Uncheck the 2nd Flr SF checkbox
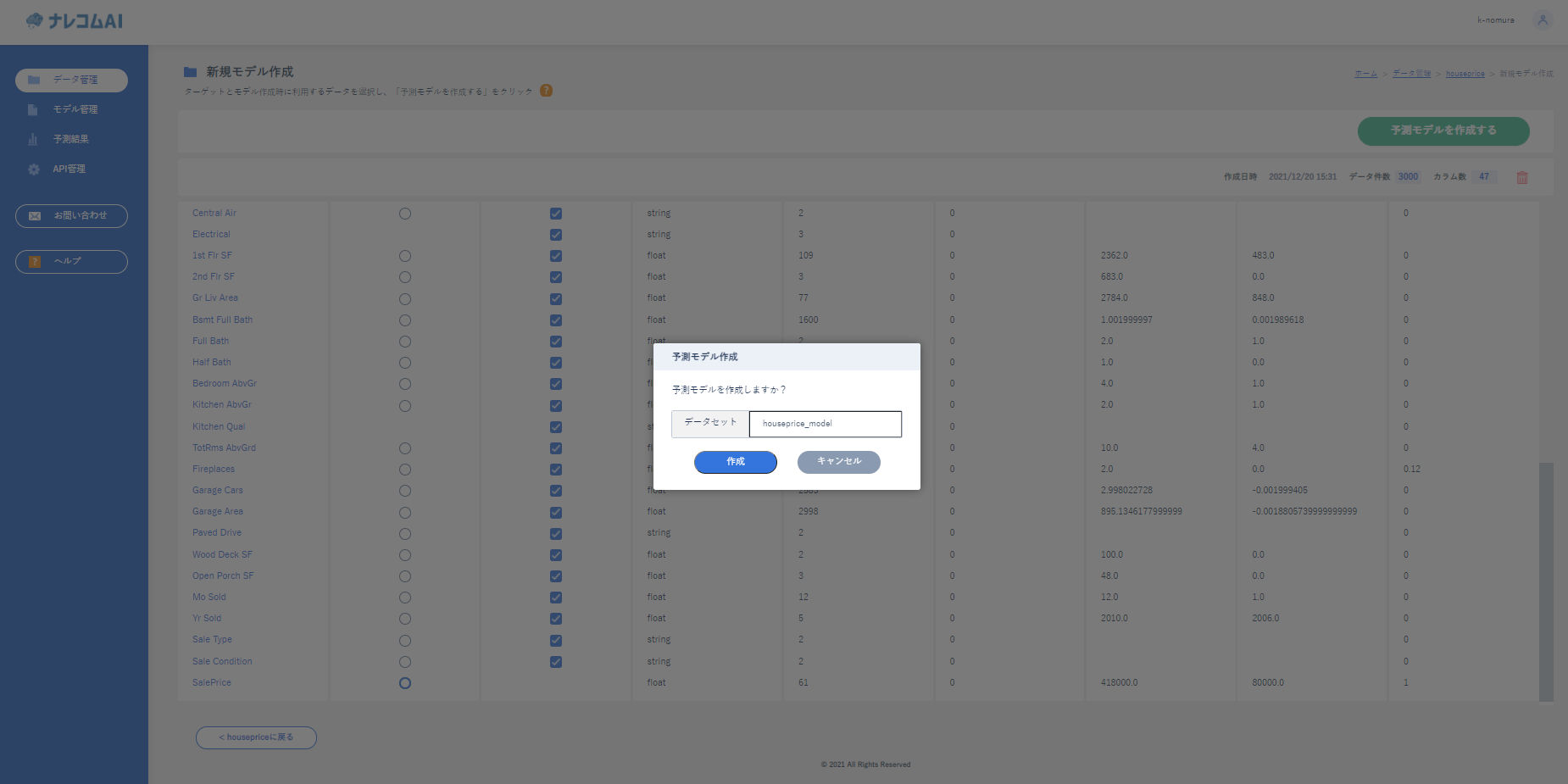Screen dimensions: 1568x784 [556, 277]
